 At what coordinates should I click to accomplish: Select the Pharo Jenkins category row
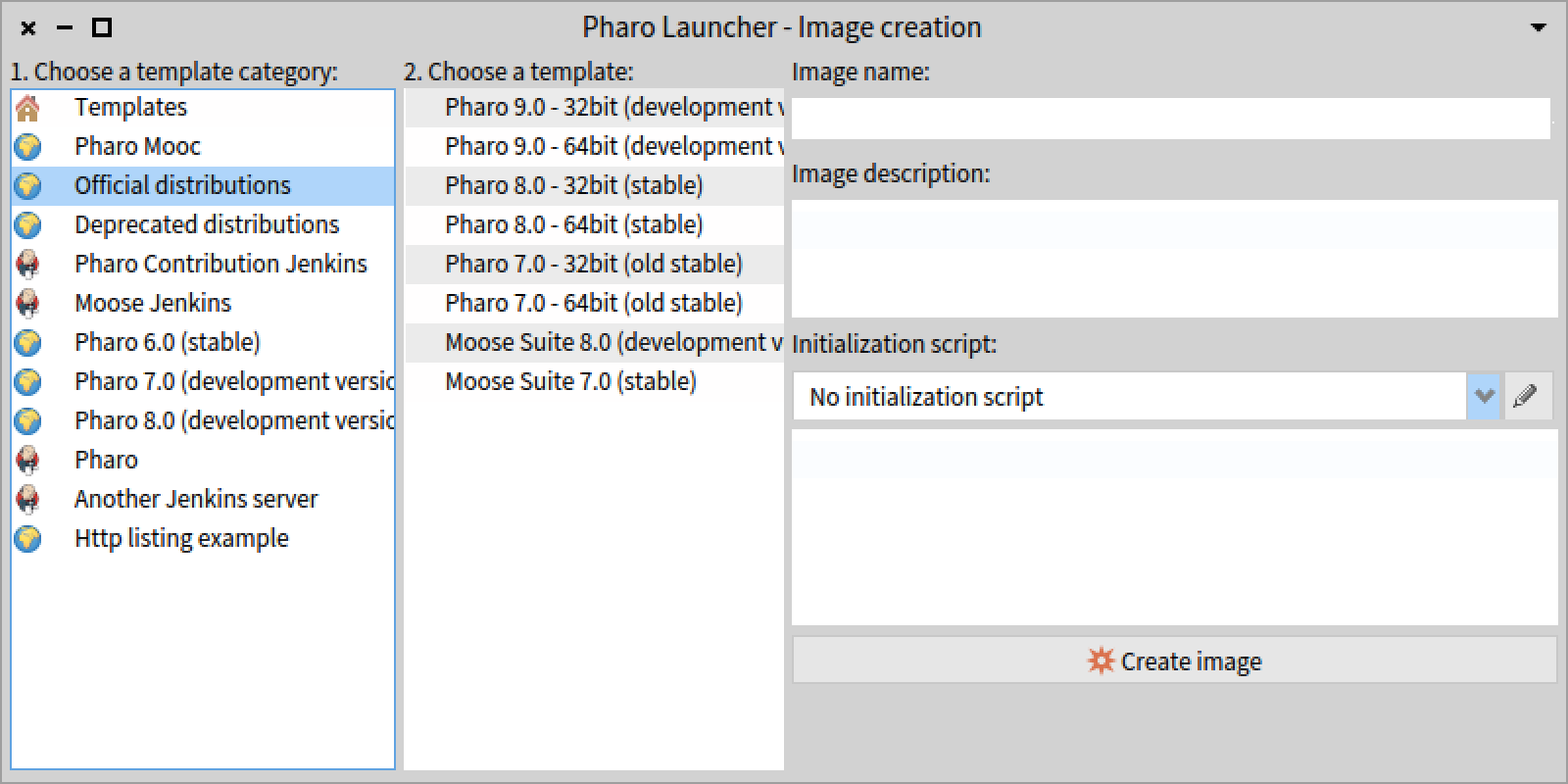point(203,460)
